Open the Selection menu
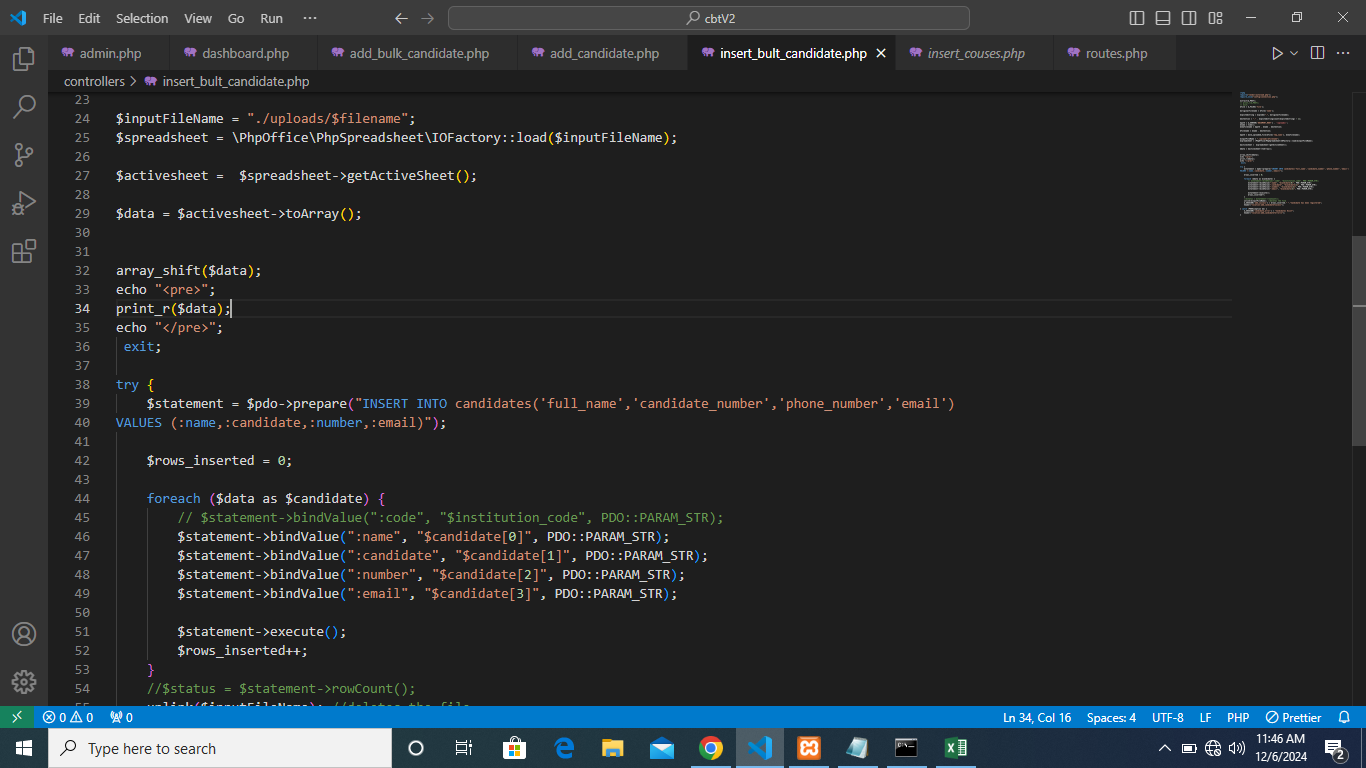This screenshot has width=1366, height=768. coord(142,18)
